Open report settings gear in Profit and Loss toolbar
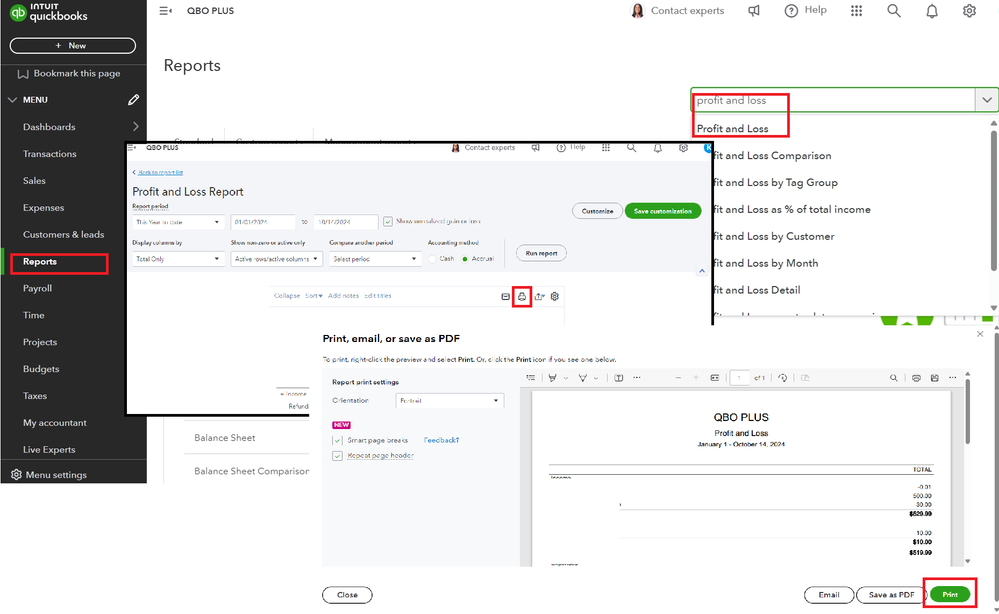The width and height of the screenshot is (999, 614). pyautogui.click(x=555, y=296)
